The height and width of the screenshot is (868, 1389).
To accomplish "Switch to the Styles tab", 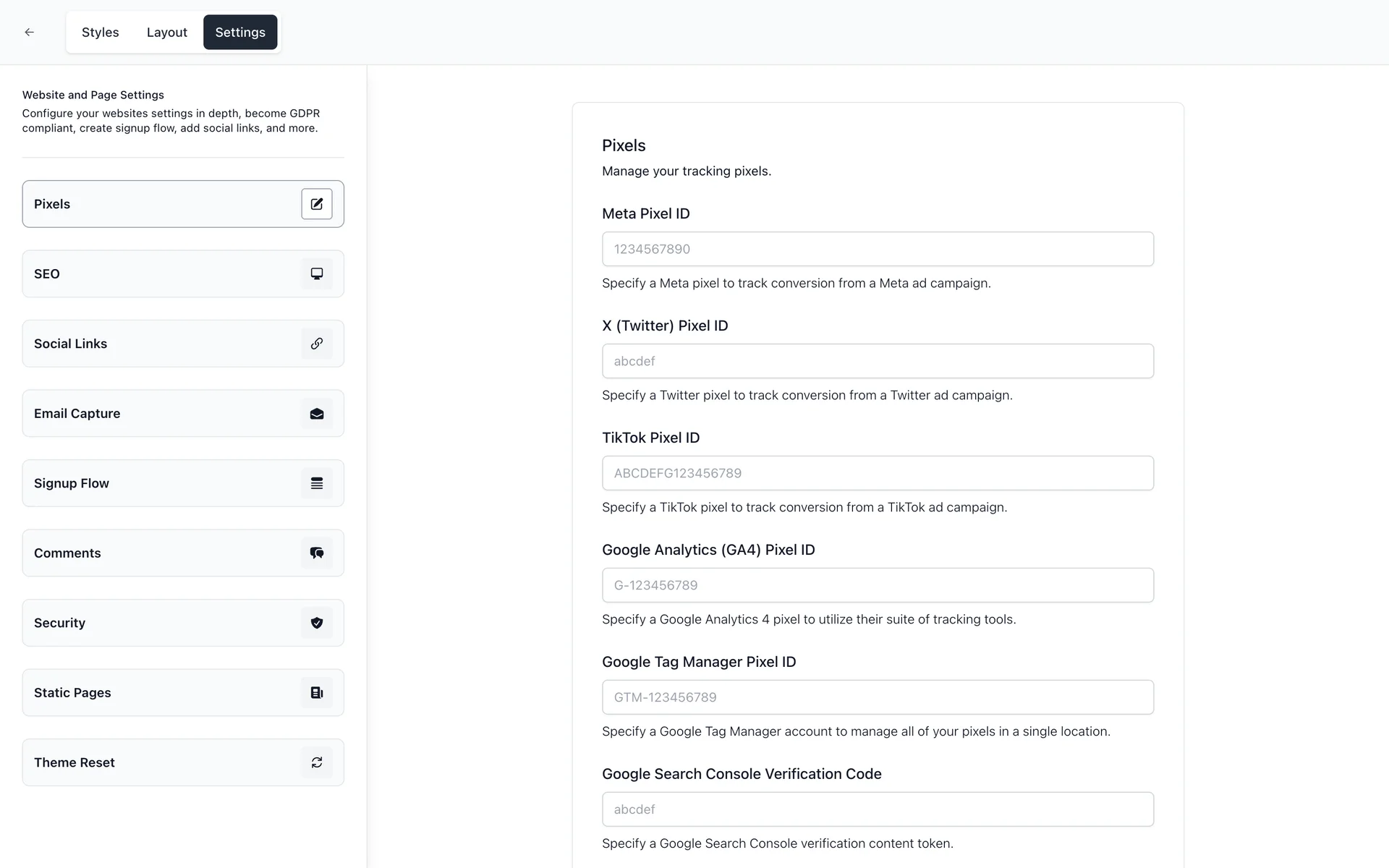I will [100, 33].
